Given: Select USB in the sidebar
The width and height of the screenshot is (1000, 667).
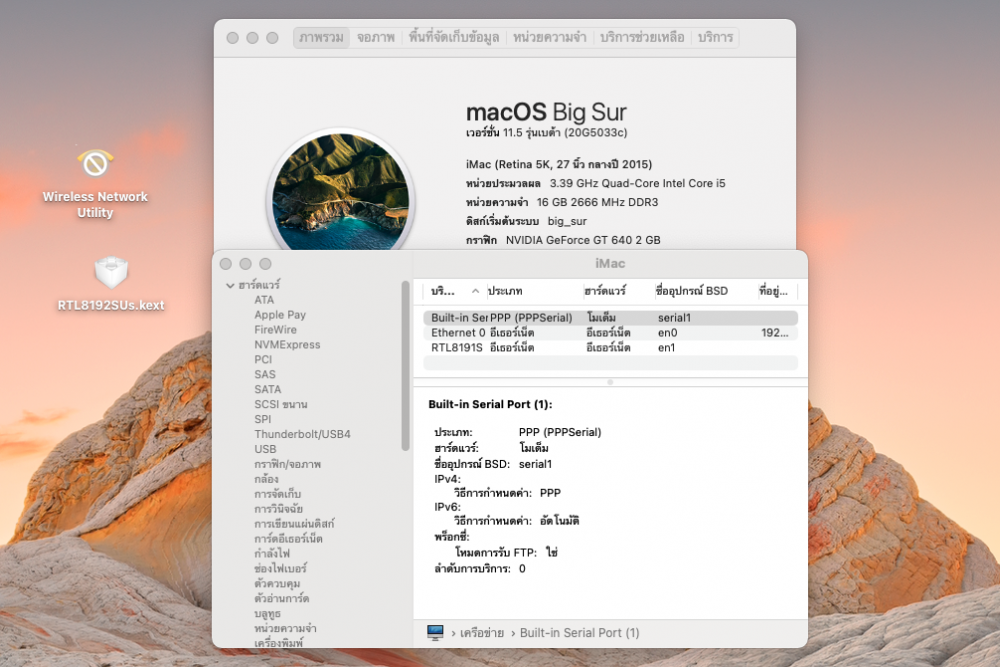Looking at the screenshot, I should pos(265,449).
